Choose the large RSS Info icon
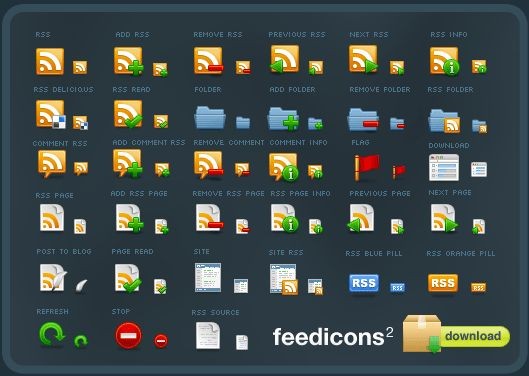 445,61
